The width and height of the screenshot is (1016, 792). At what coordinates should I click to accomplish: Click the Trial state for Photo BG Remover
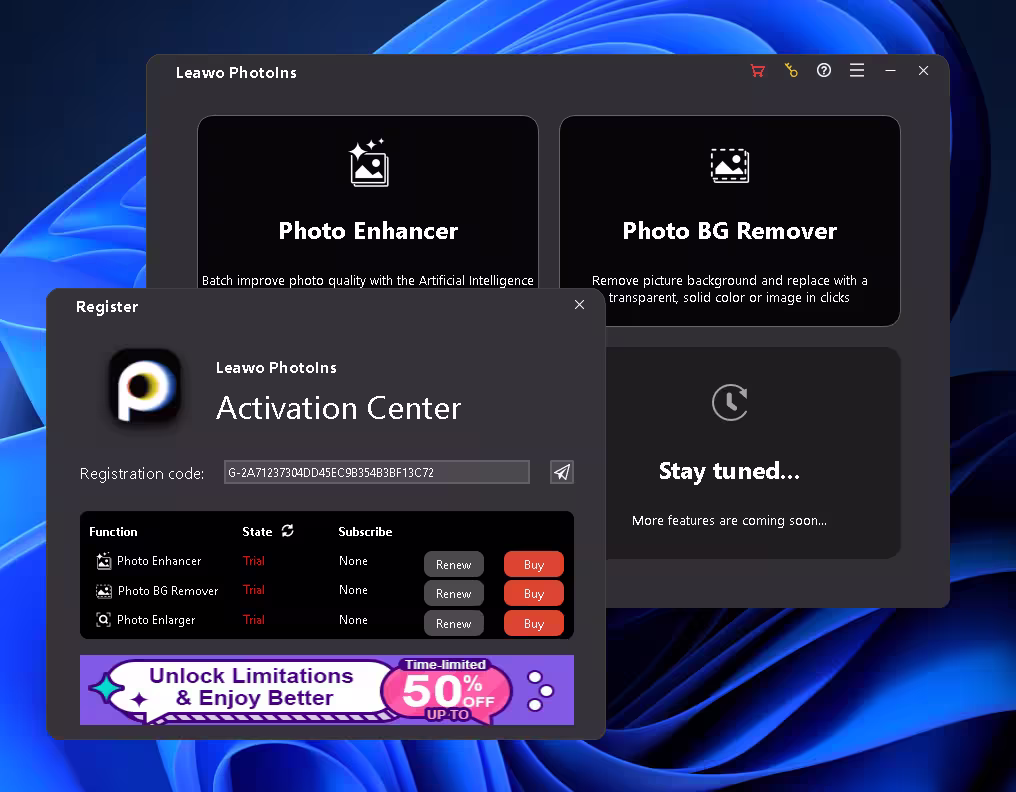pos(254,590)
